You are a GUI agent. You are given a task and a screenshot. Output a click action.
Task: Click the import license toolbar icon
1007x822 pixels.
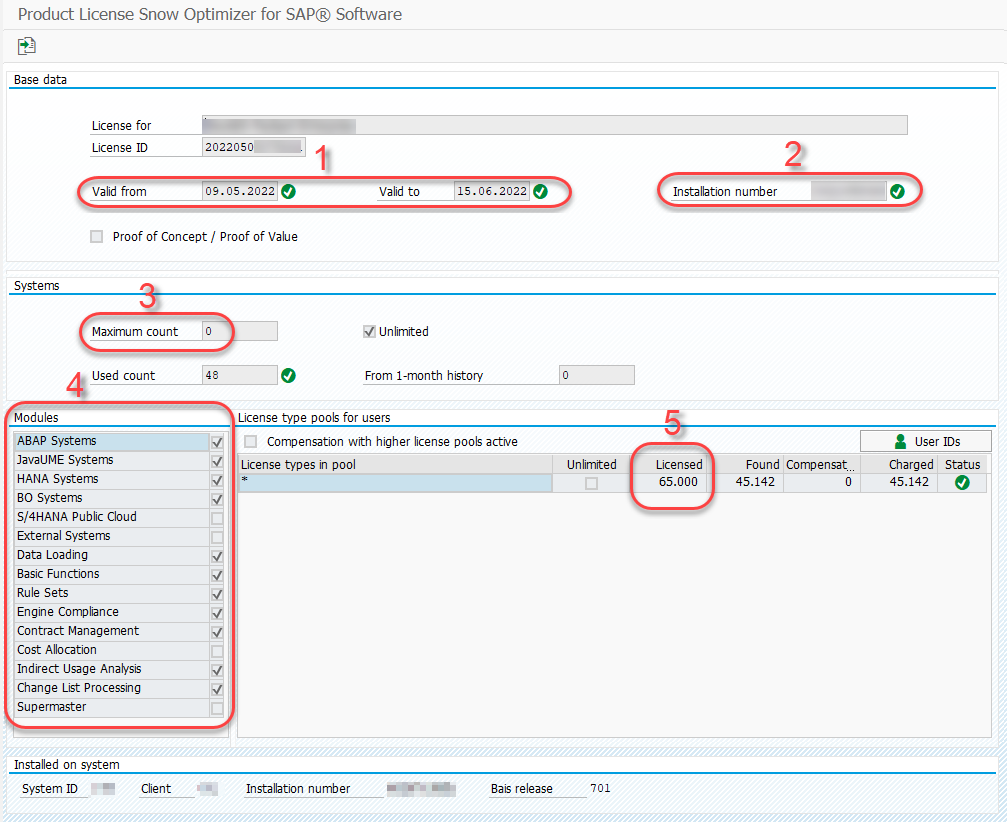pos(26,46)
